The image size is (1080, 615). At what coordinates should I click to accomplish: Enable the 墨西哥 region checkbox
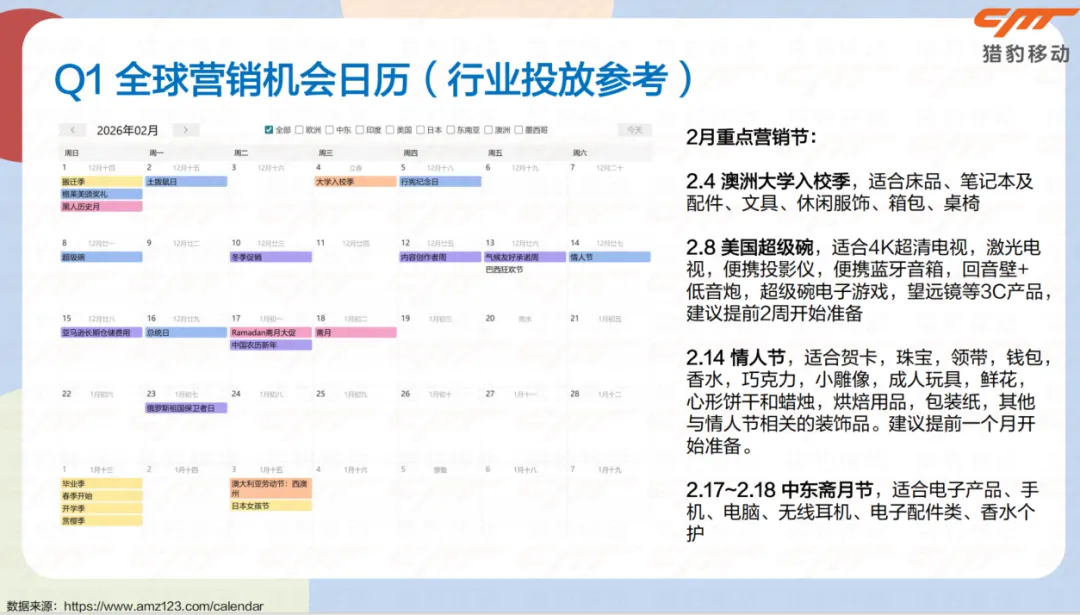point(519,129)
